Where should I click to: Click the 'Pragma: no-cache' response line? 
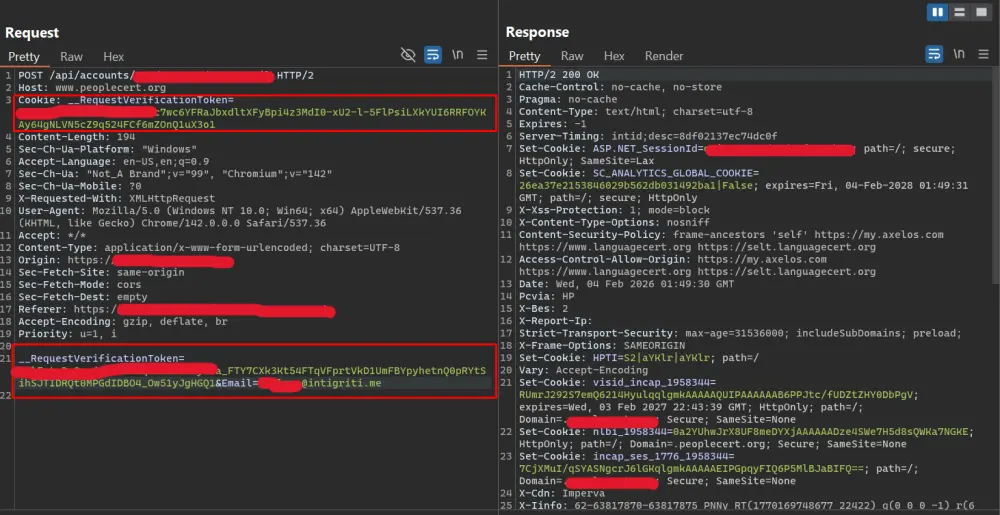[x=568, y=99]
